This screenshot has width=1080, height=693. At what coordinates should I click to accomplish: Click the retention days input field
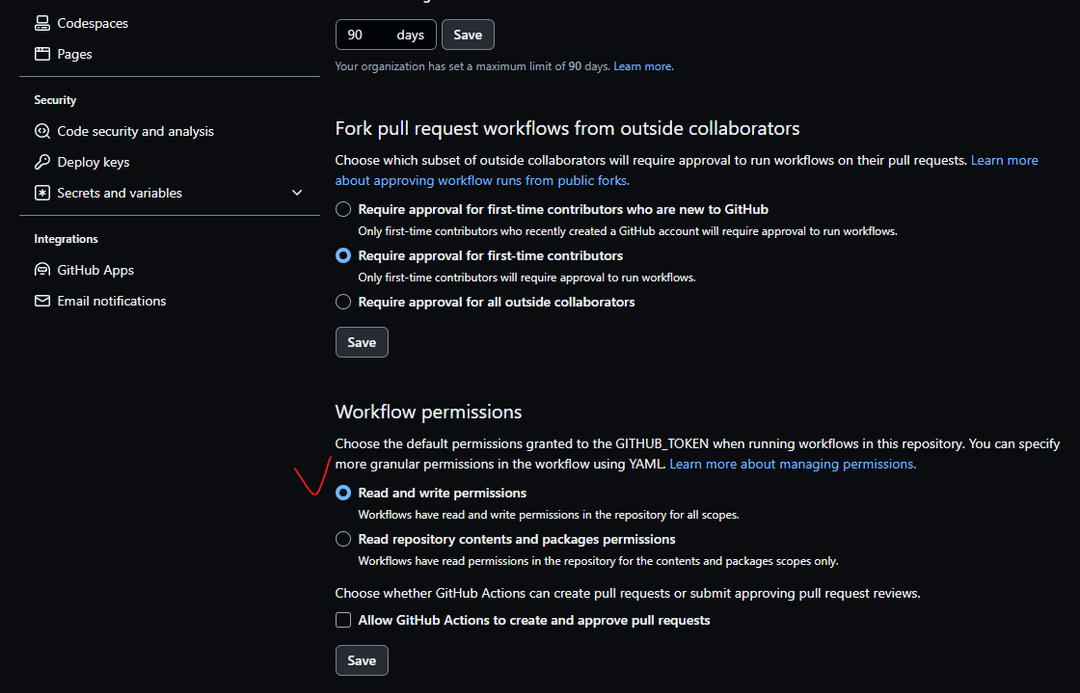coord(386,35)
